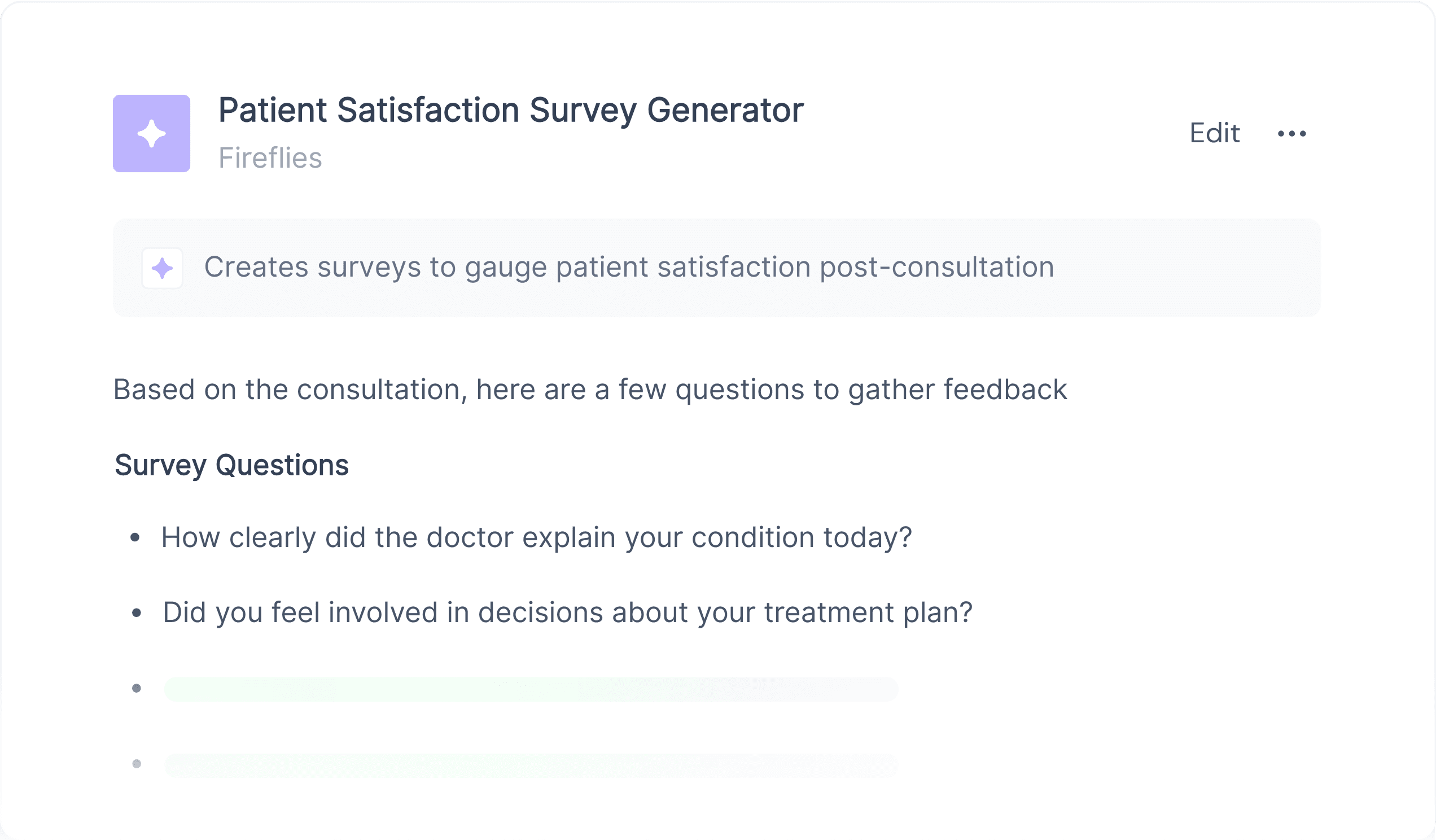Image resolution: width=1436 pixels, height=840 pixels.
Task: Select the Survey Questions heading
Action: click(x=231, y=465)
